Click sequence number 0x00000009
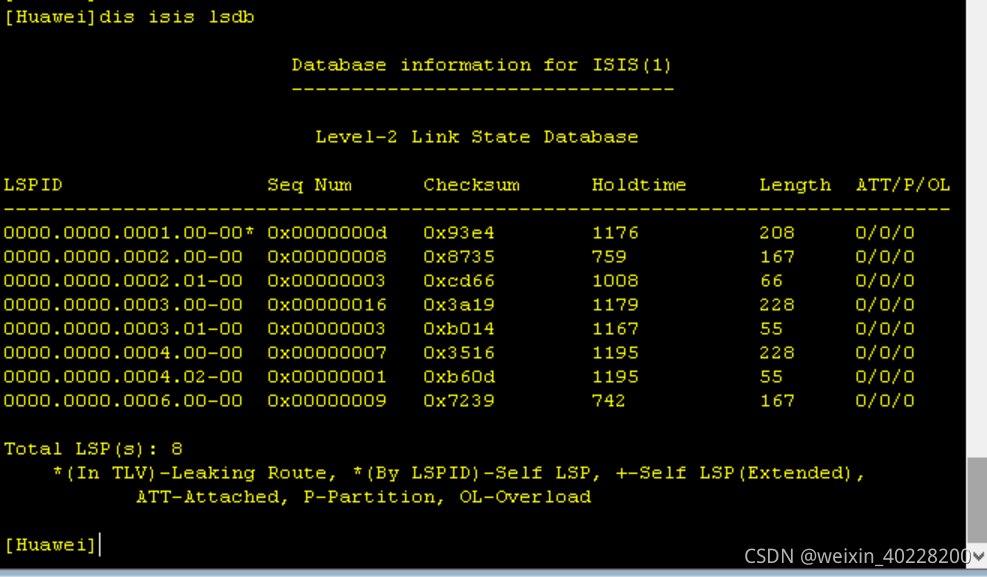This screenshot has width=987, height=577. coord(327,401)
